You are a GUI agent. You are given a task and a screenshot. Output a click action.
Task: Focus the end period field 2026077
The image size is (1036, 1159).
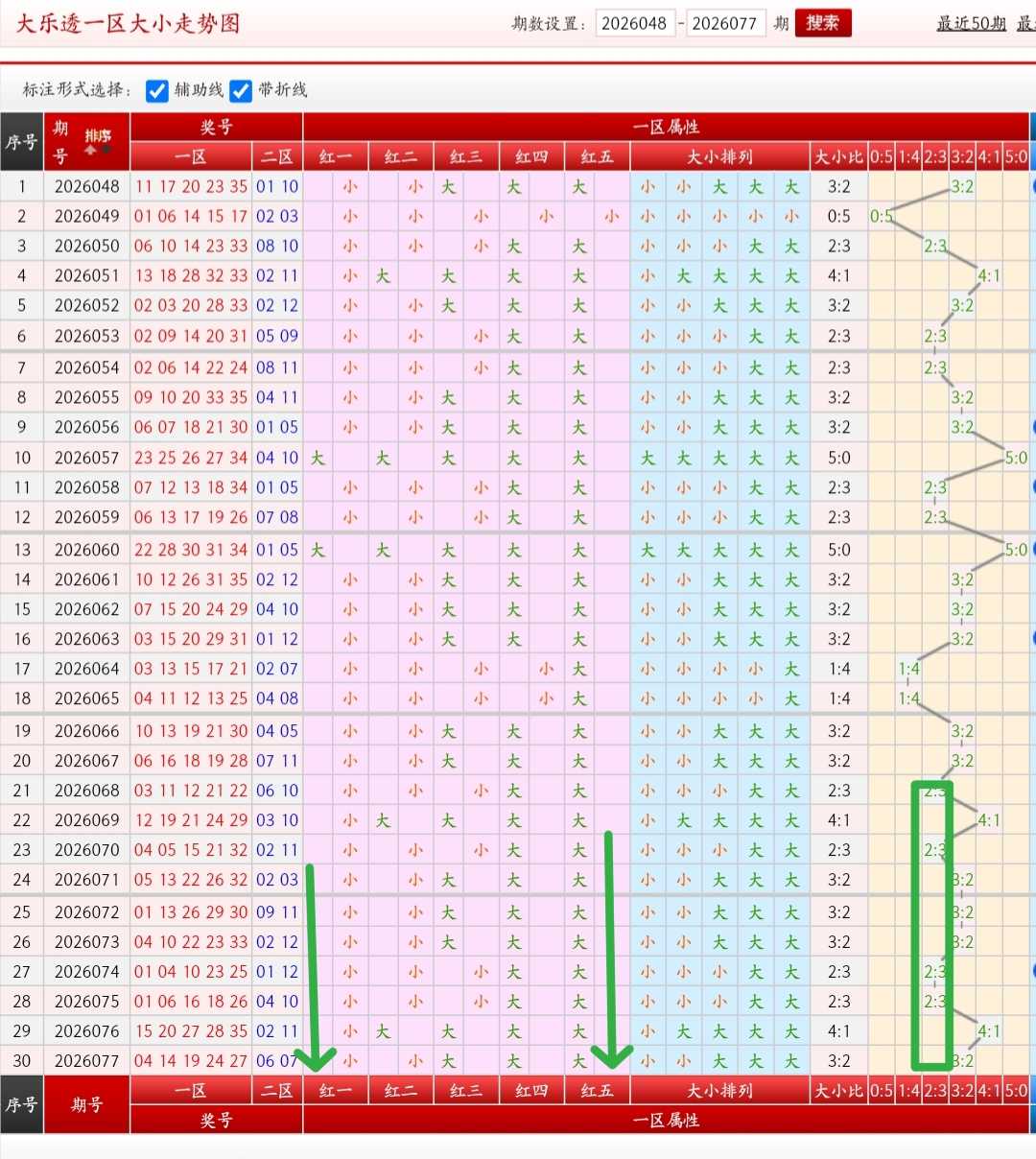724,23
